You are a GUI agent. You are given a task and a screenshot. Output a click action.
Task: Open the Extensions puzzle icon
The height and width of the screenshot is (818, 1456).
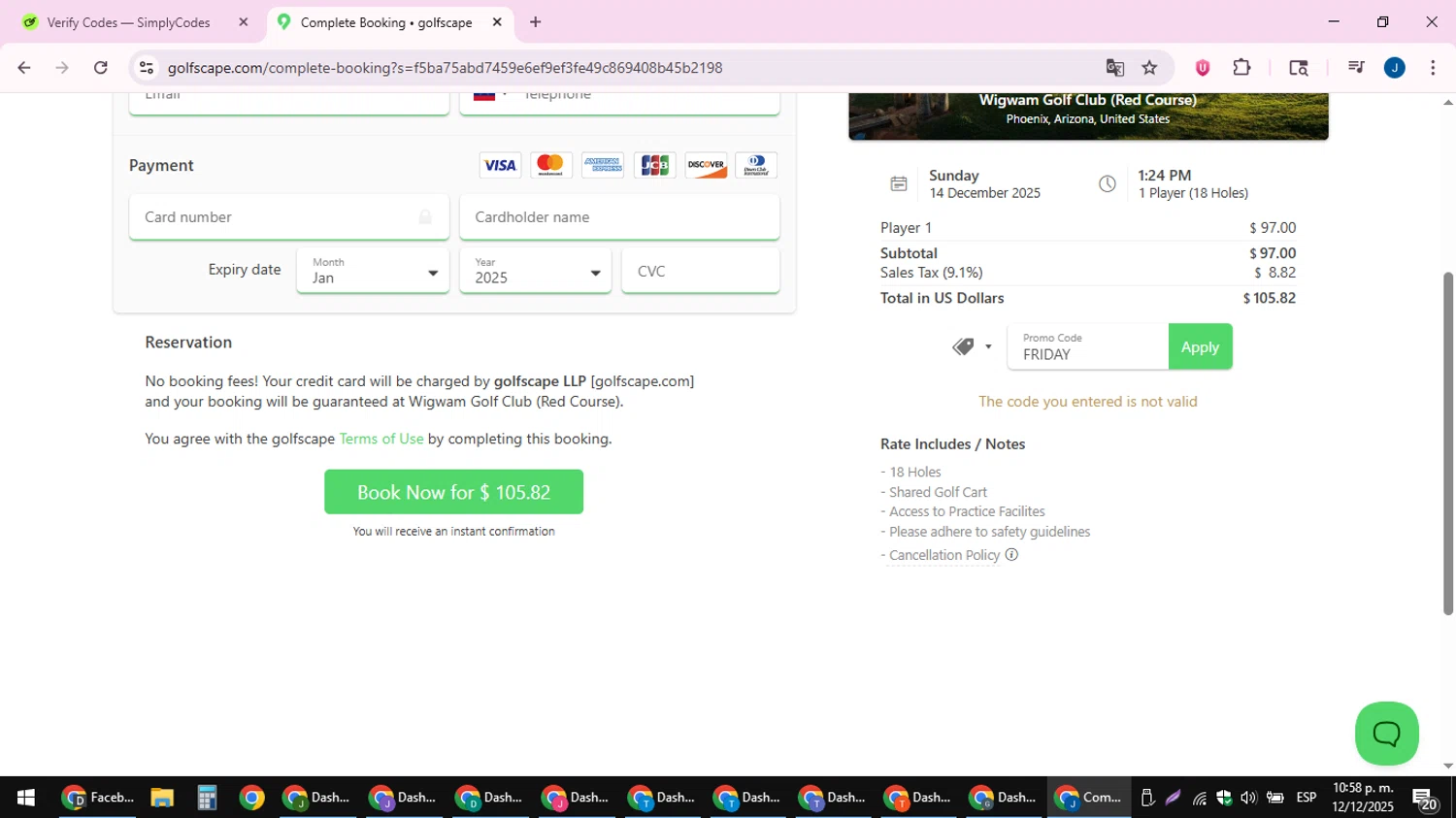click(x=1241, y=68)
